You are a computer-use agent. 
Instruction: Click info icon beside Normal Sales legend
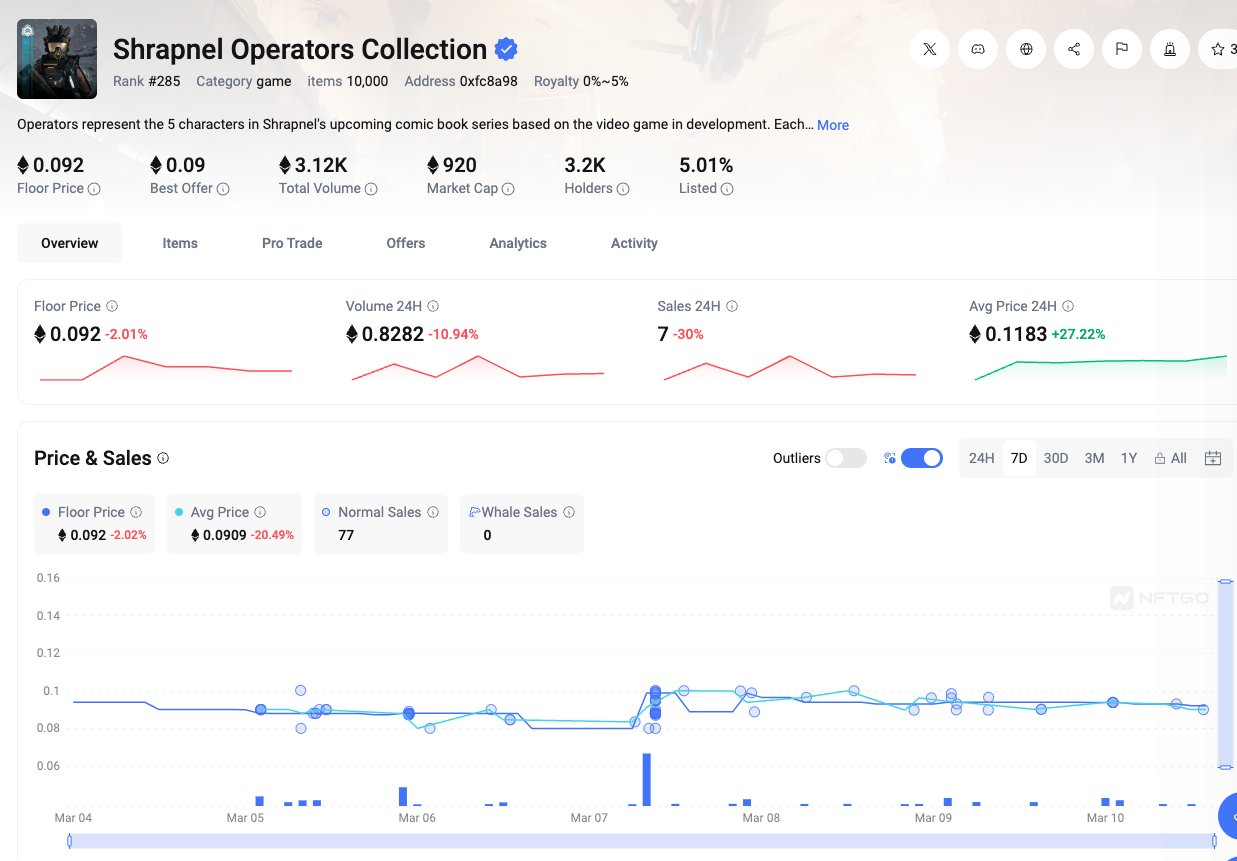point(433,512)
